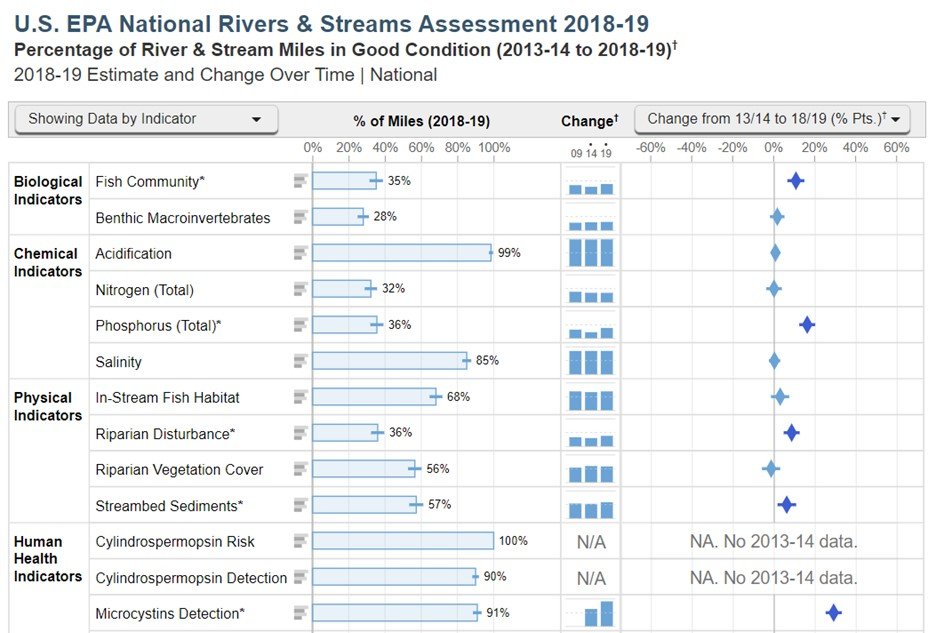Click the detail icon beside Fish Community
The height and width of the screenshot is (633, 936).
[300, 181]
